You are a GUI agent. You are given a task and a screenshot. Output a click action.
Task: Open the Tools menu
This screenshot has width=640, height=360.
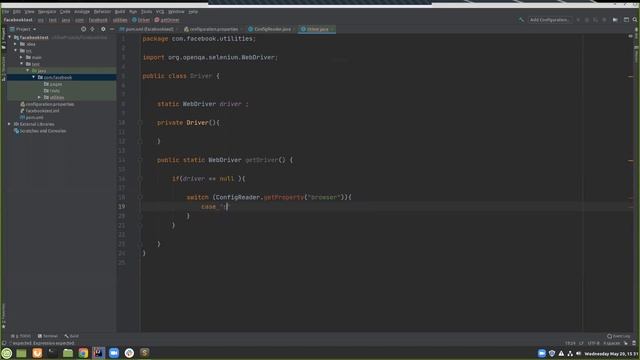tap(146, 11)
